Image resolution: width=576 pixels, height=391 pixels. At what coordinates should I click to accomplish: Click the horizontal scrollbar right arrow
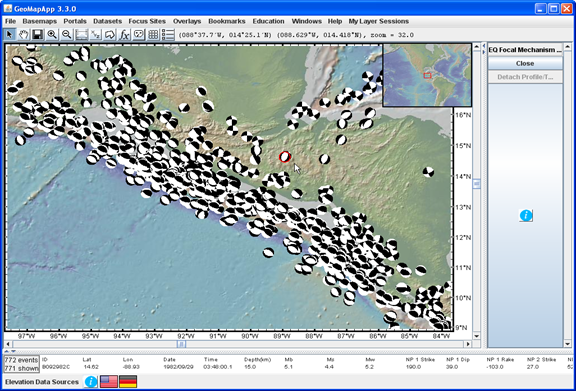(x=468, y=344)
